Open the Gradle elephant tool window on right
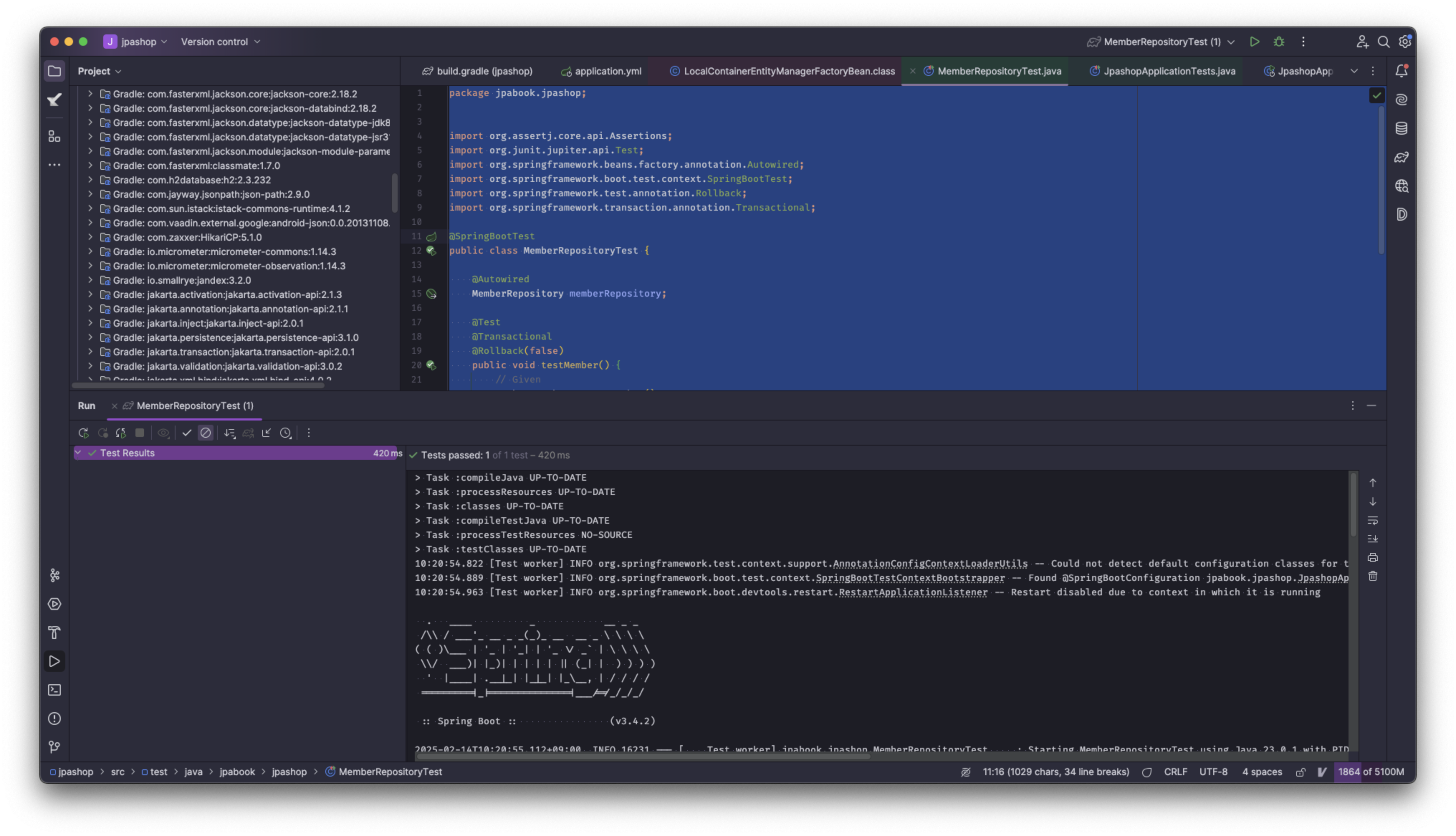The height and width of the screenshot is (836, 1456). (x=1402, y=157)
